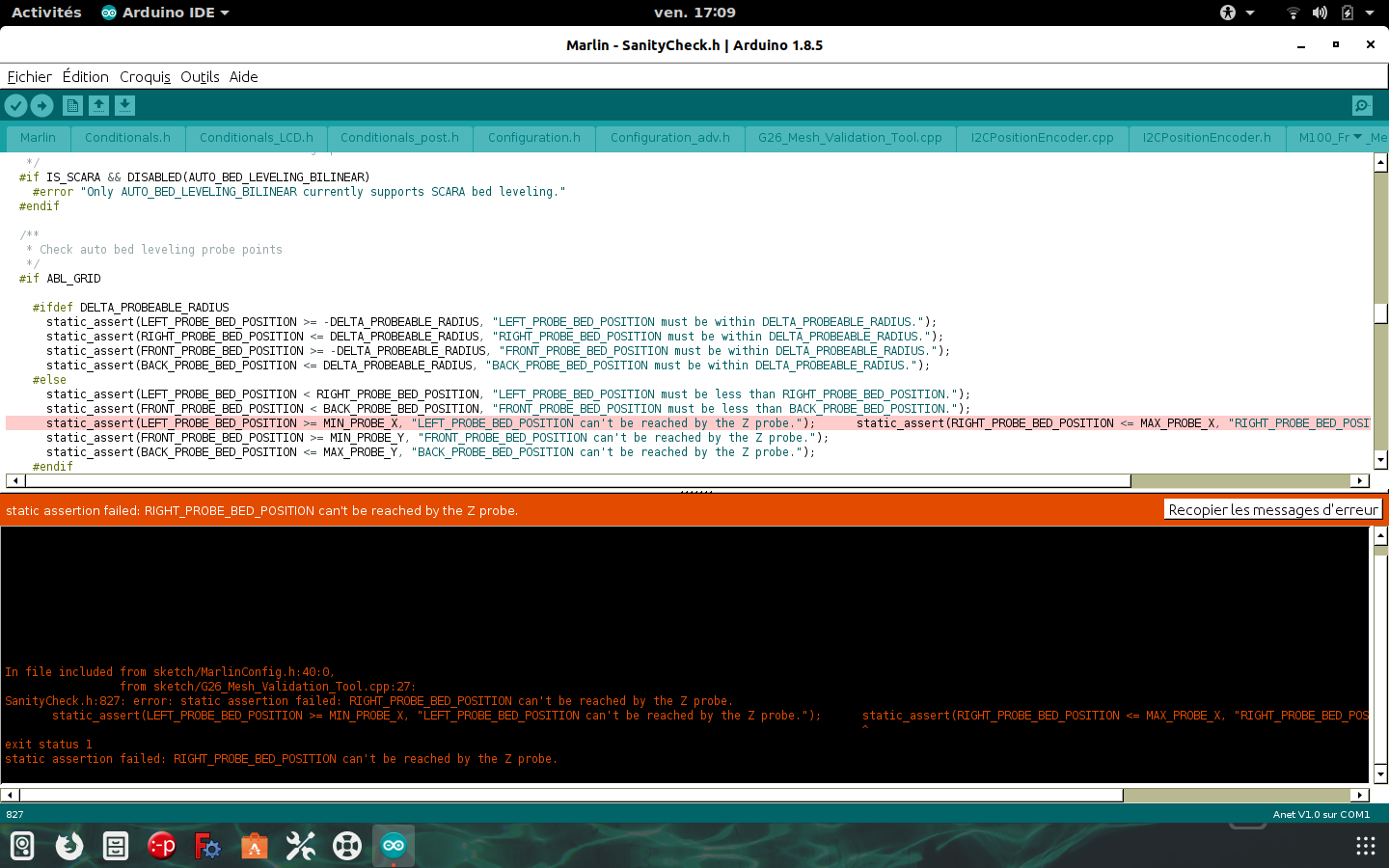Switch to the Conditionals_LCD.h tab
Screen dimensions: 1389x868
point(257,138)
